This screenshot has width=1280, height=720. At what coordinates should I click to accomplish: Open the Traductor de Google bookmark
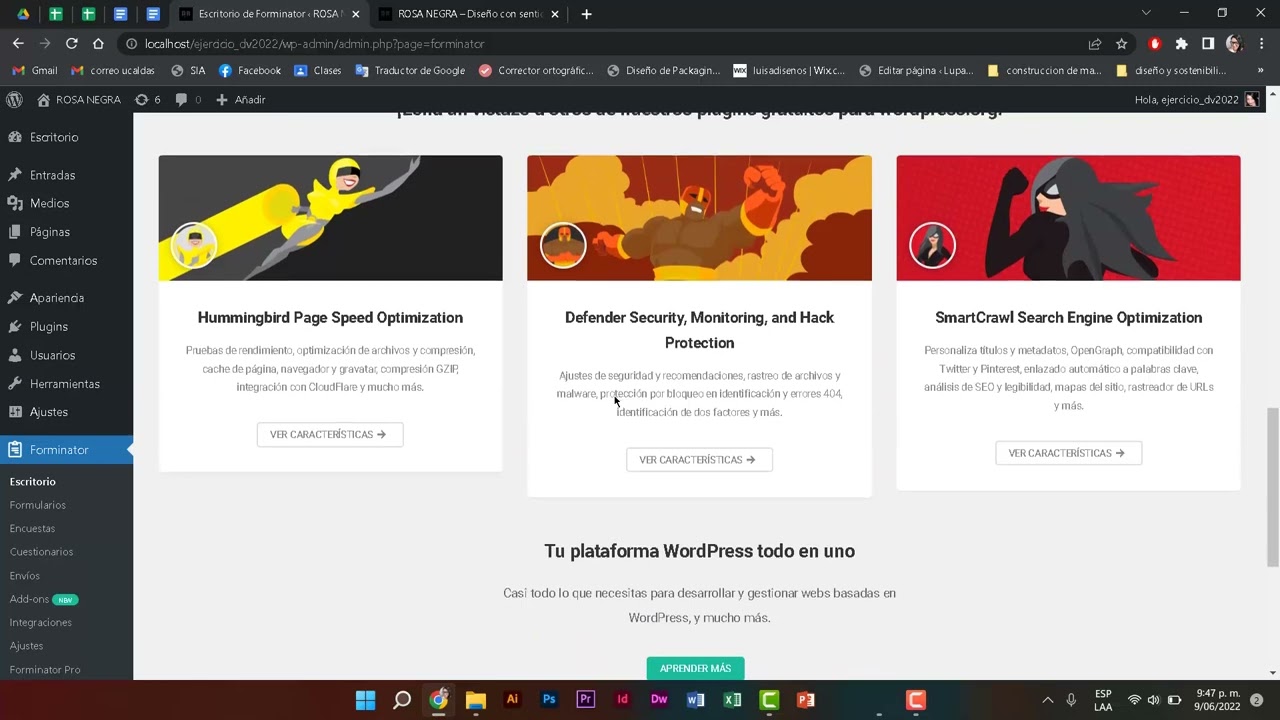410,71
